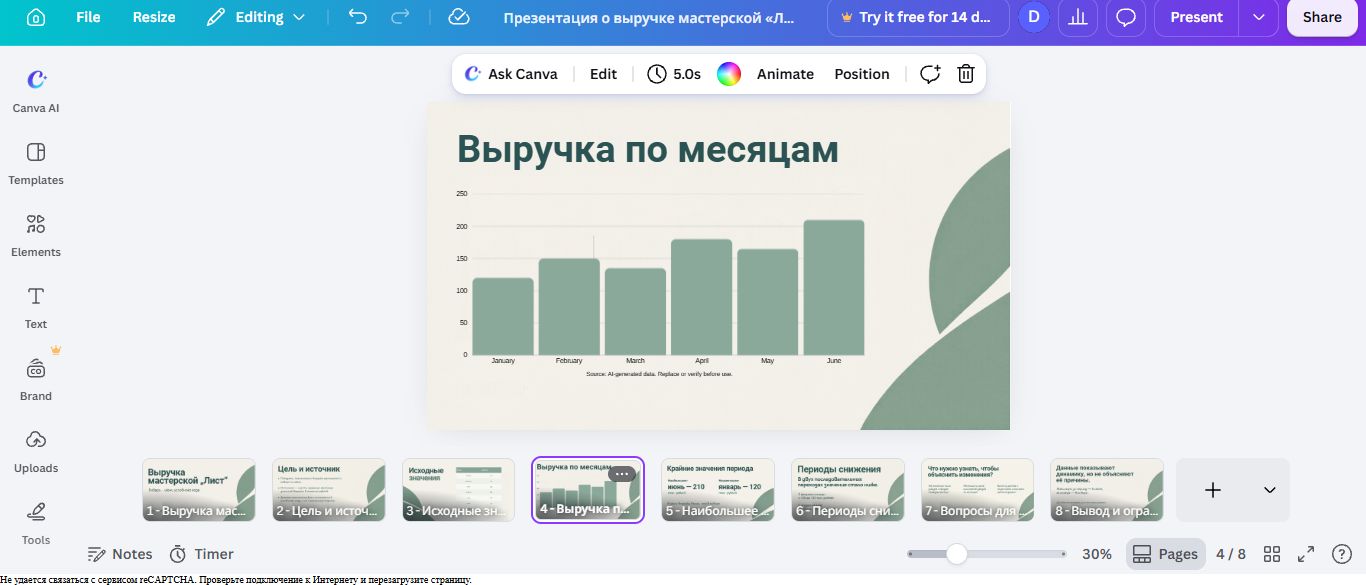The width and height of the screenshot is (1366, 585).
Task: Open the File menu
Action: pyautogui.click(x=88, y=17)
